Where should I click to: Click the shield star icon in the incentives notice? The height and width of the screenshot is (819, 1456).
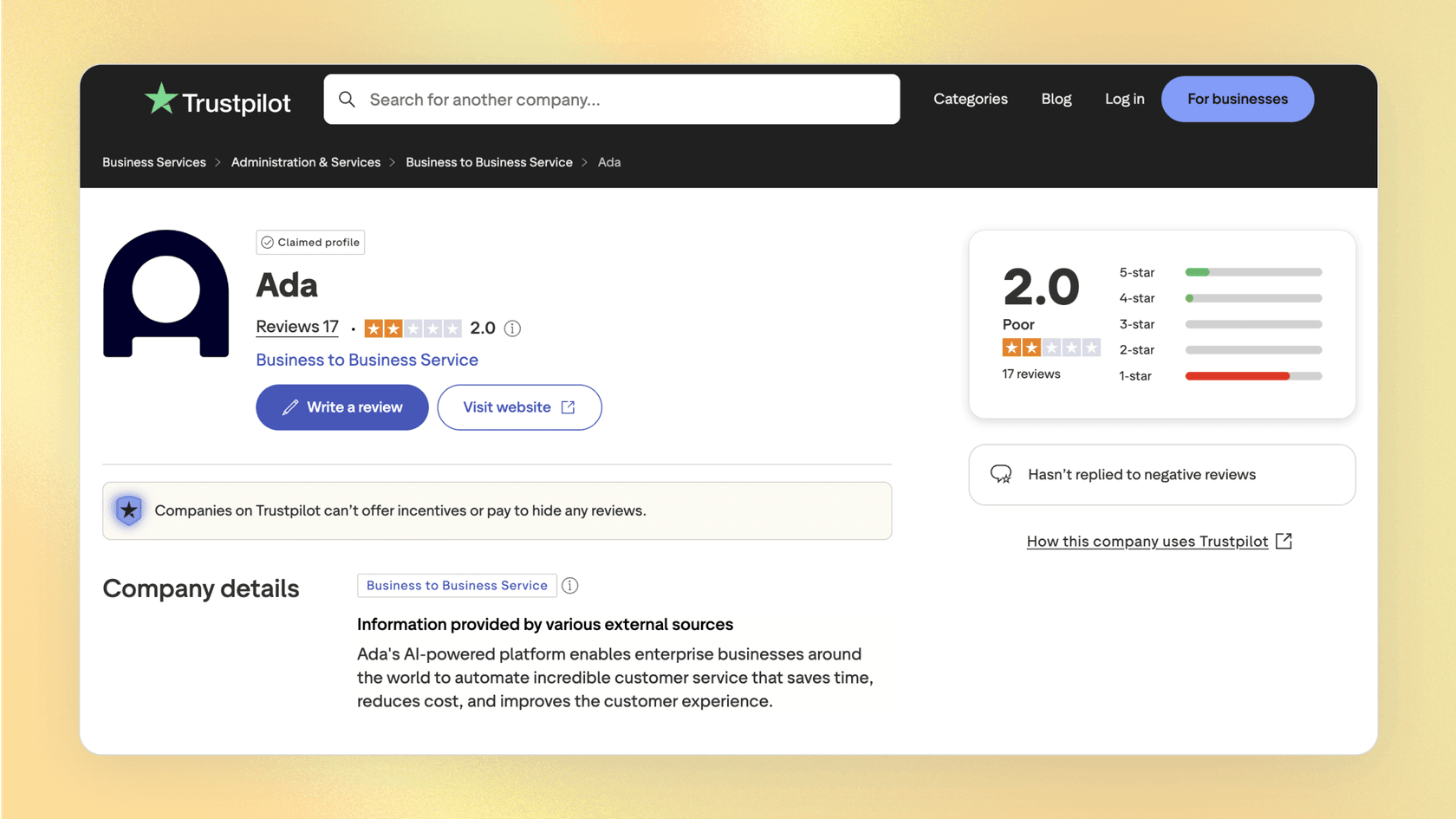pos(128,510)
